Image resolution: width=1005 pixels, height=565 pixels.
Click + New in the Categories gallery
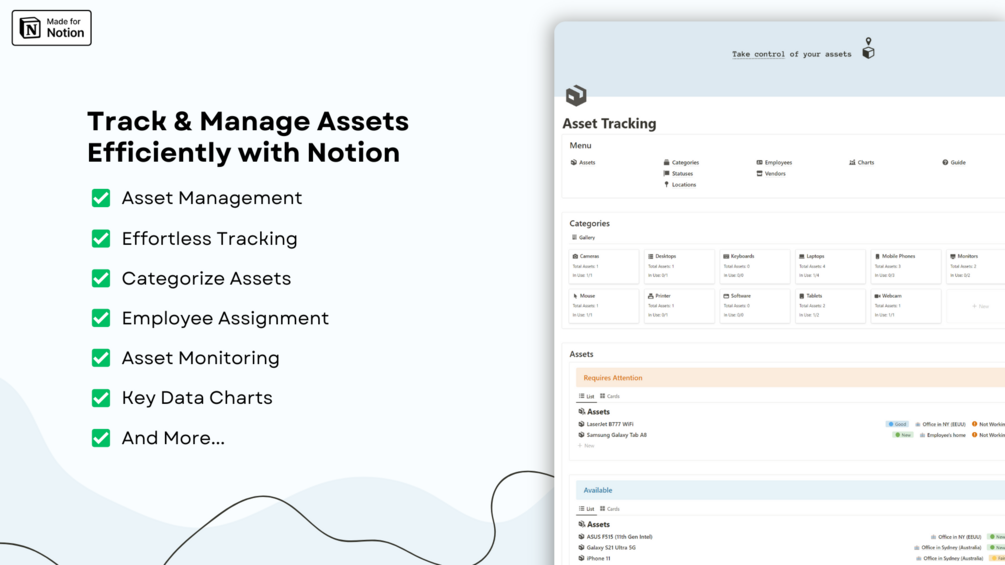coord(980,306)
